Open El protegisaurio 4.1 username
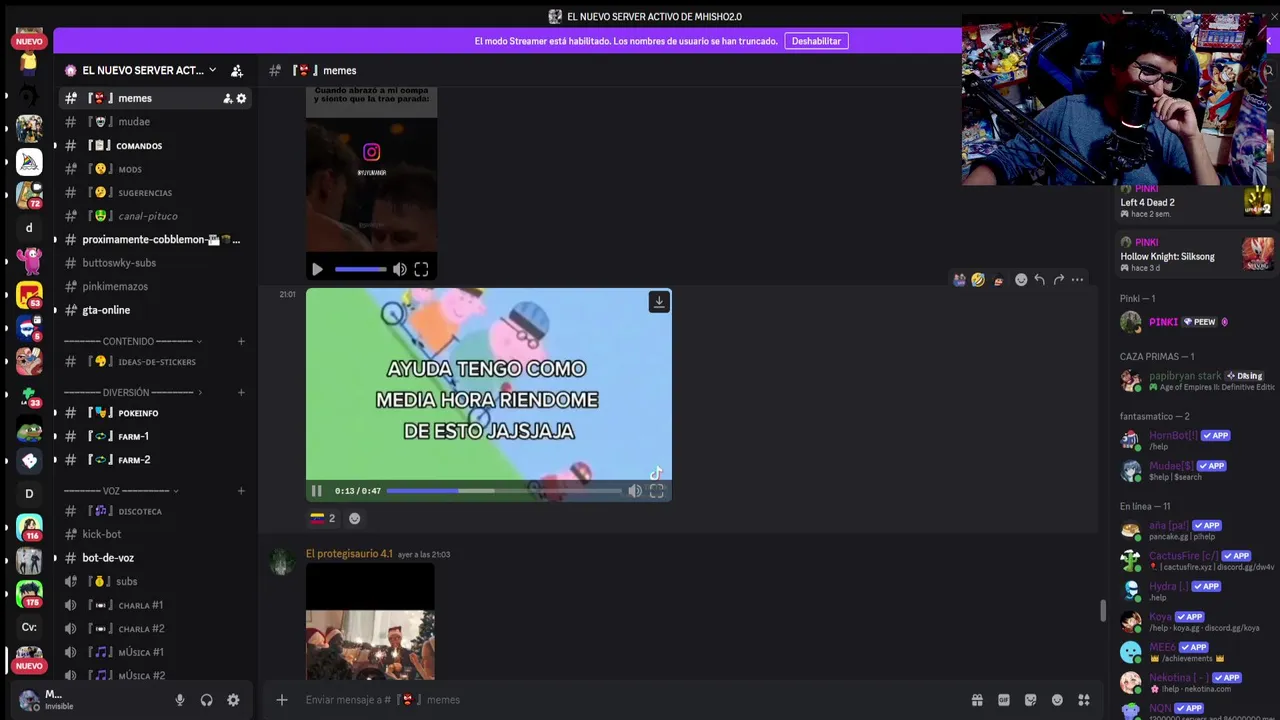1280x720 pixels. 349,554
